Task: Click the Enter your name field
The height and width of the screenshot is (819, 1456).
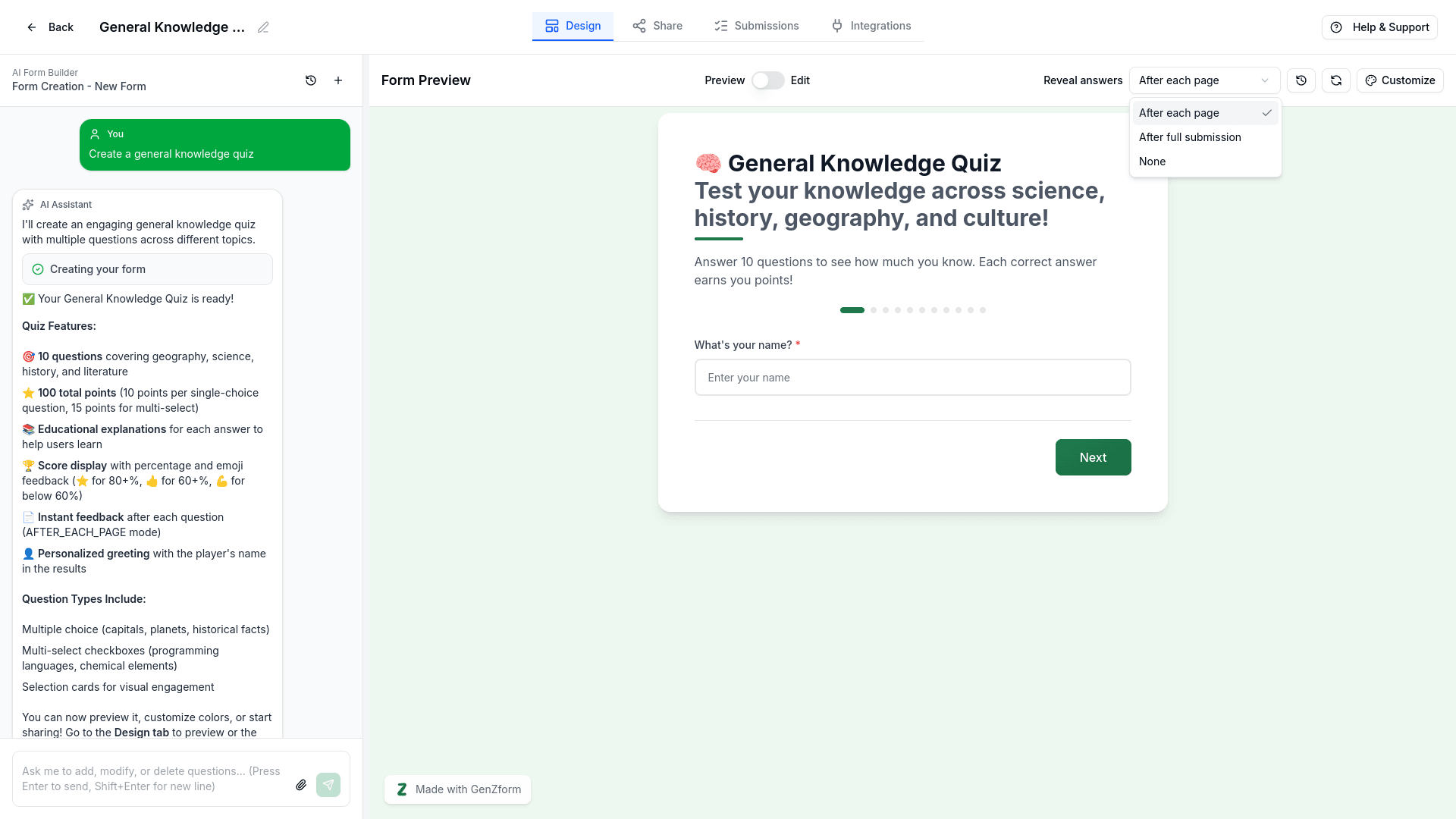Action: pyautogui.click(x=912, y=377)
